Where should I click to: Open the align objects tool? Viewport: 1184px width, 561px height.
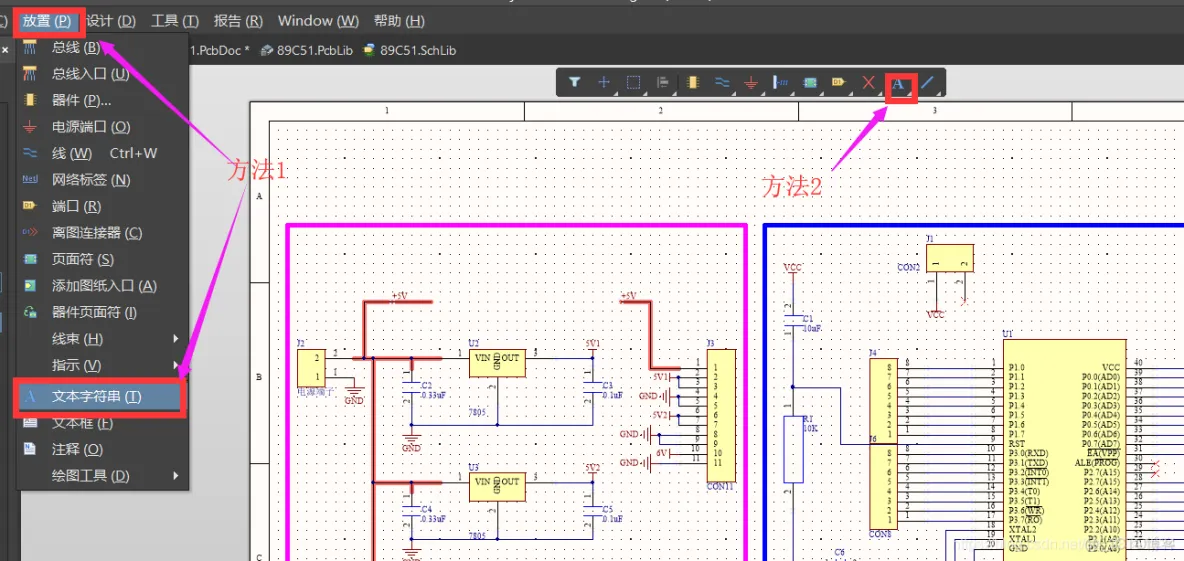pyautogui.click(x=663, y=82)
